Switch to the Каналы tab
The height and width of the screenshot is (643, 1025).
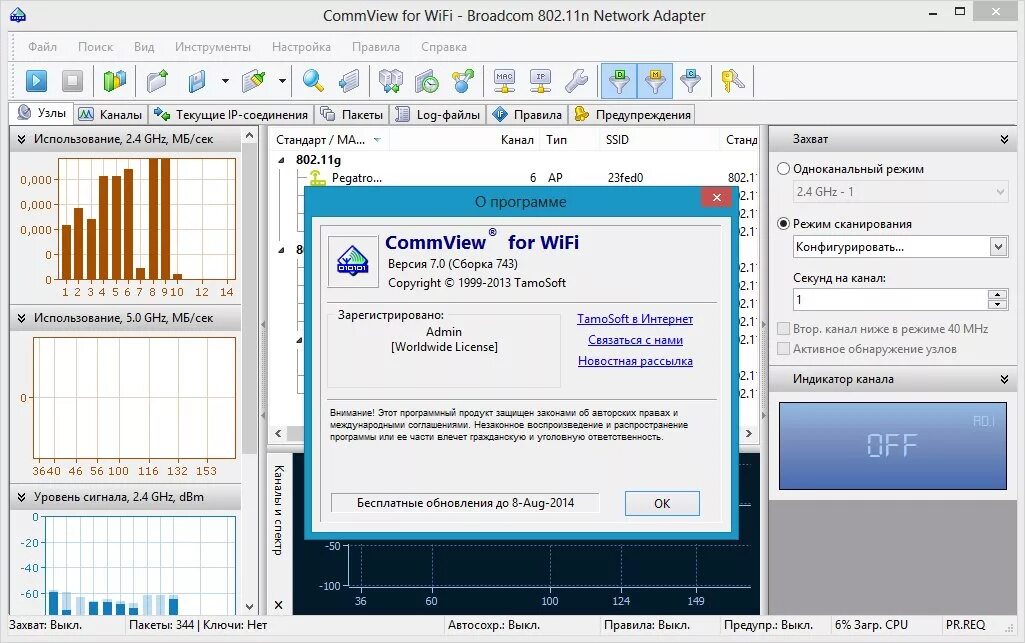110,114
